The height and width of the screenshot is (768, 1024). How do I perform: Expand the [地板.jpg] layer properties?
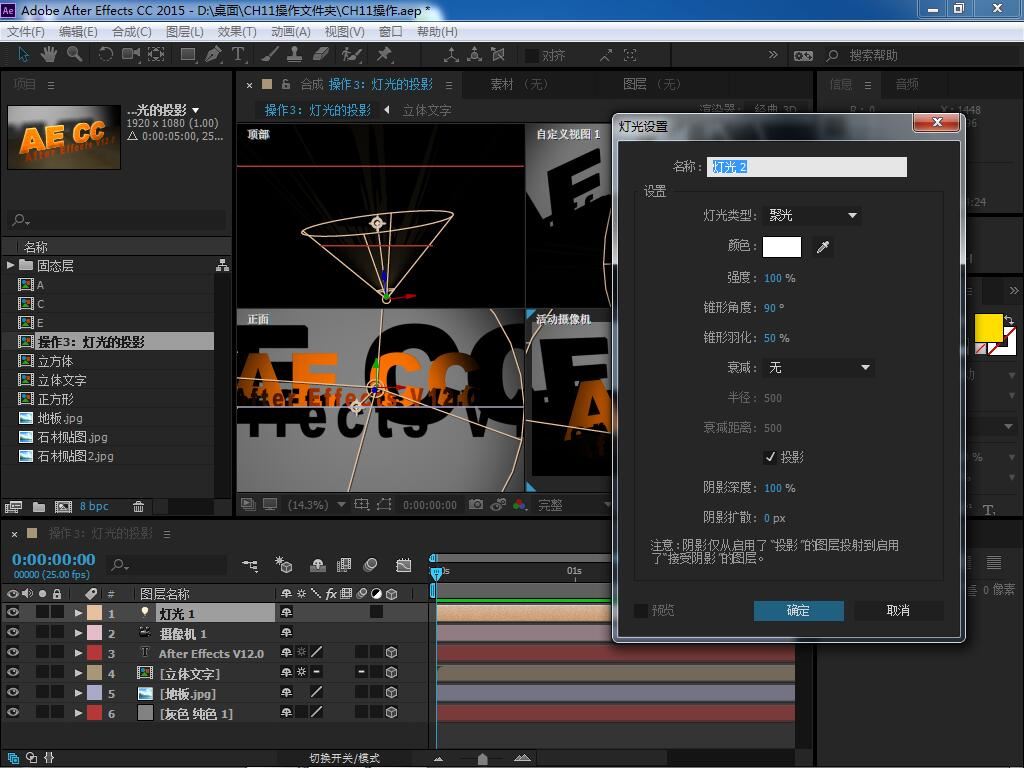tap(78, 693)
